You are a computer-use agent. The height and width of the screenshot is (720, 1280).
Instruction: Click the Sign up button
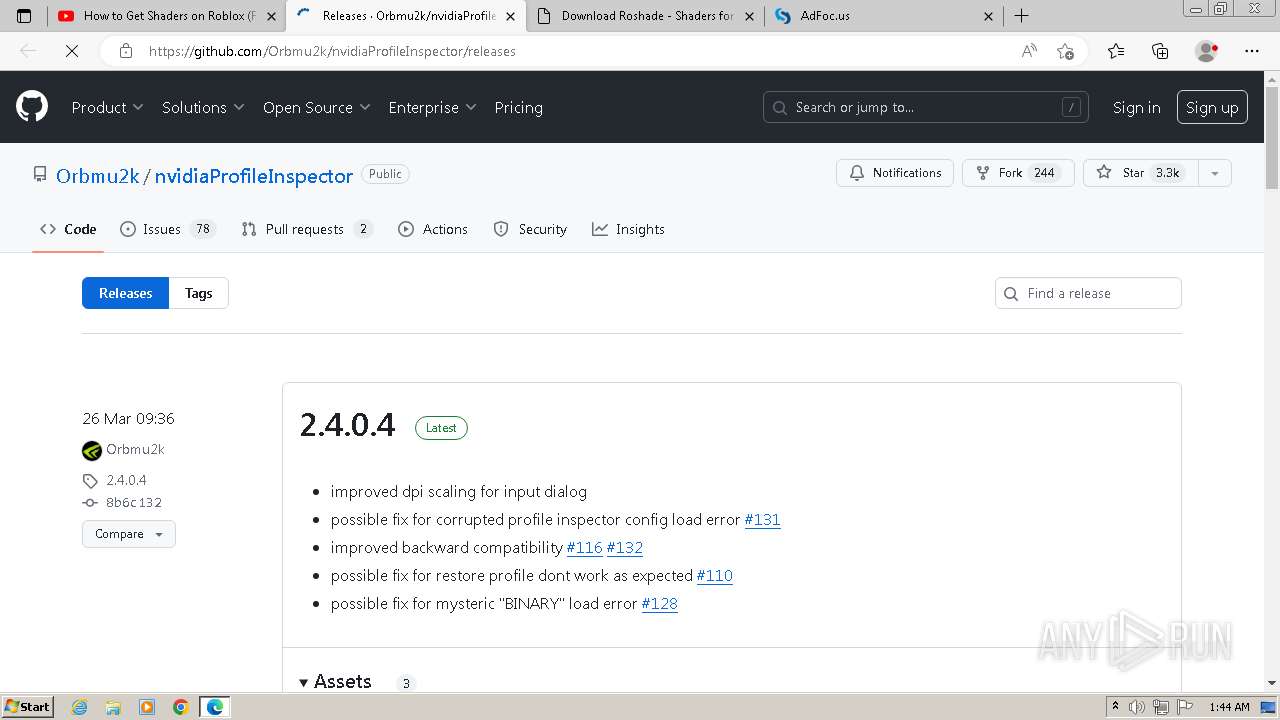click(x=1212, y=107)
